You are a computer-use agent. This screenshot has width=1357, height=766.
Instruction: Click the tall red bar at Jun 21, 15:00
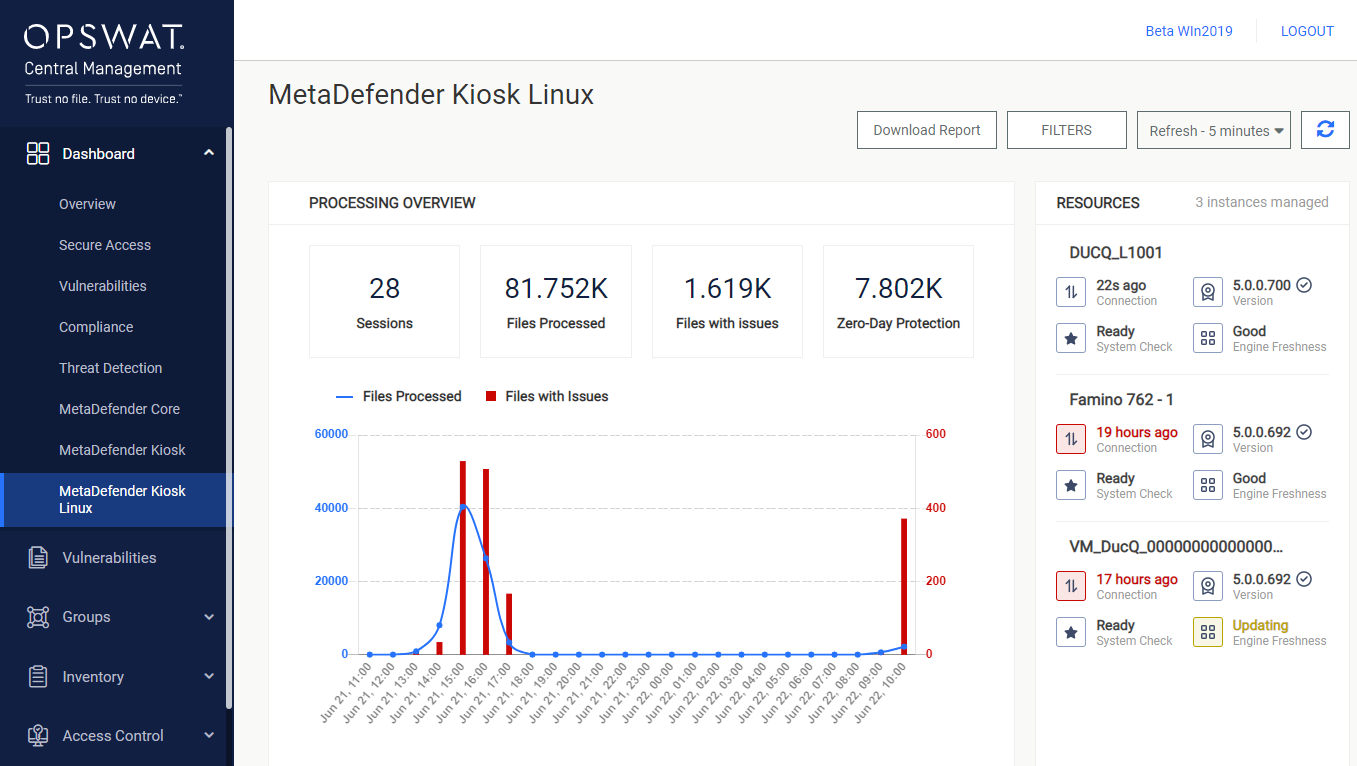tap(463, 557)
